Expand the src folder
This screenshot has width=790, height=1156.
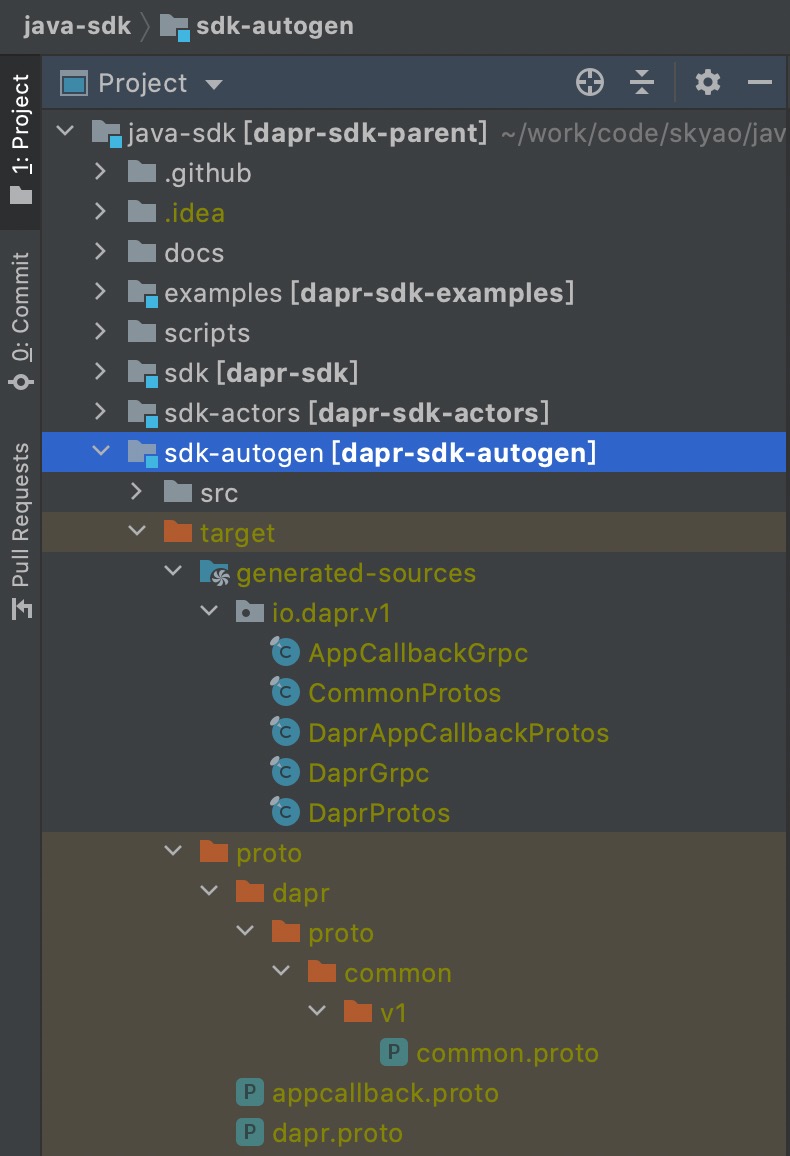pos(136,491)
